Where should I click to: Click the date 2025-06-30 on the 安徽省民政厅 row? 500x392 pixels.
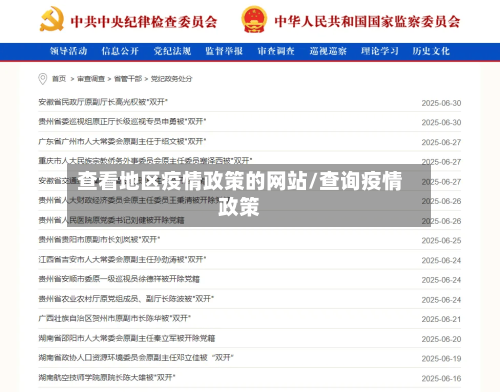point(441,103)
